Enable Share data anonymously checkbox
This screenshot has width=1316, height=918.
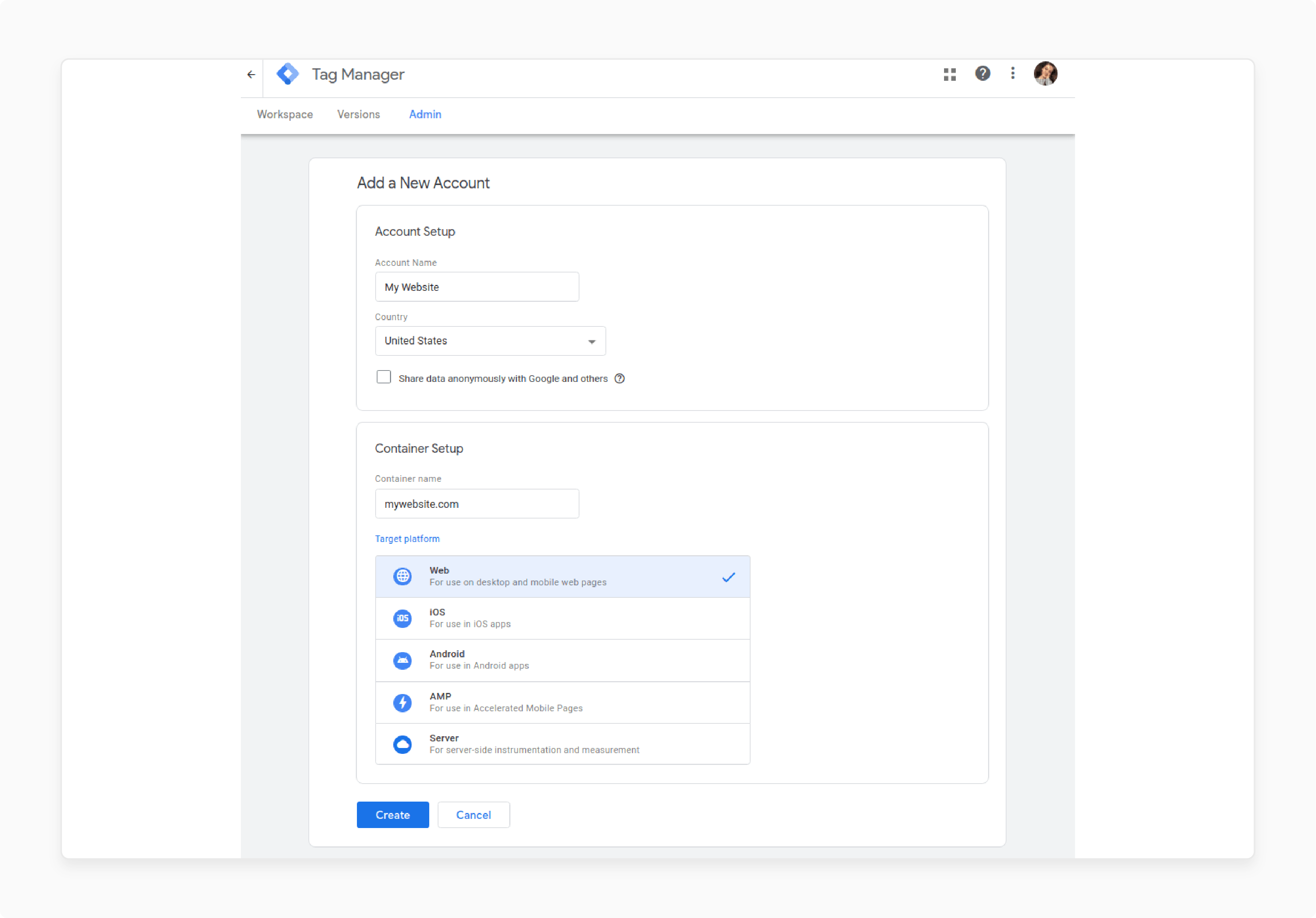click(x=383, y=377)
